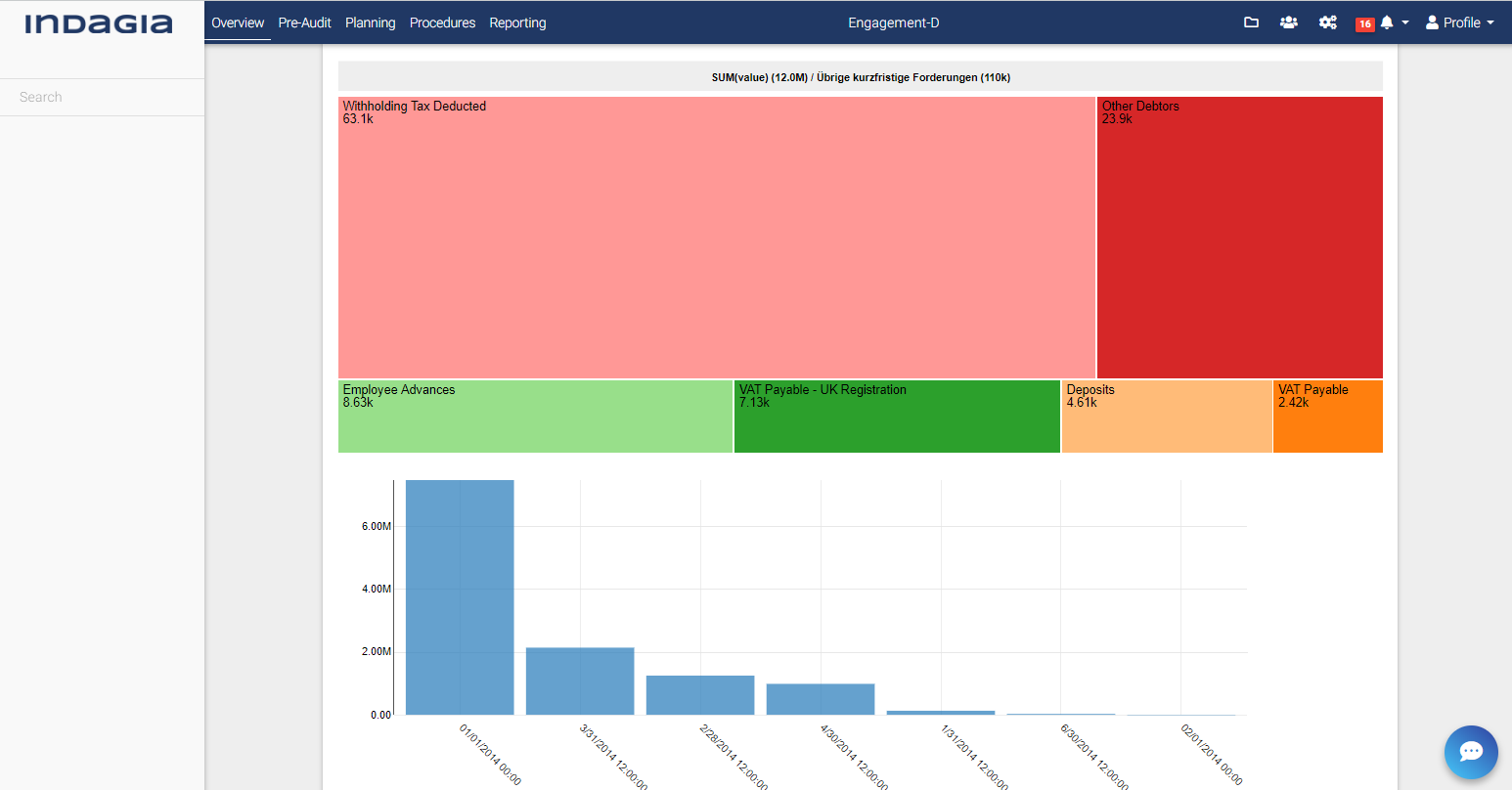Viewport: 1512px width, 790px height.
Task: Click the Search input field
Action: coord(102,97)
